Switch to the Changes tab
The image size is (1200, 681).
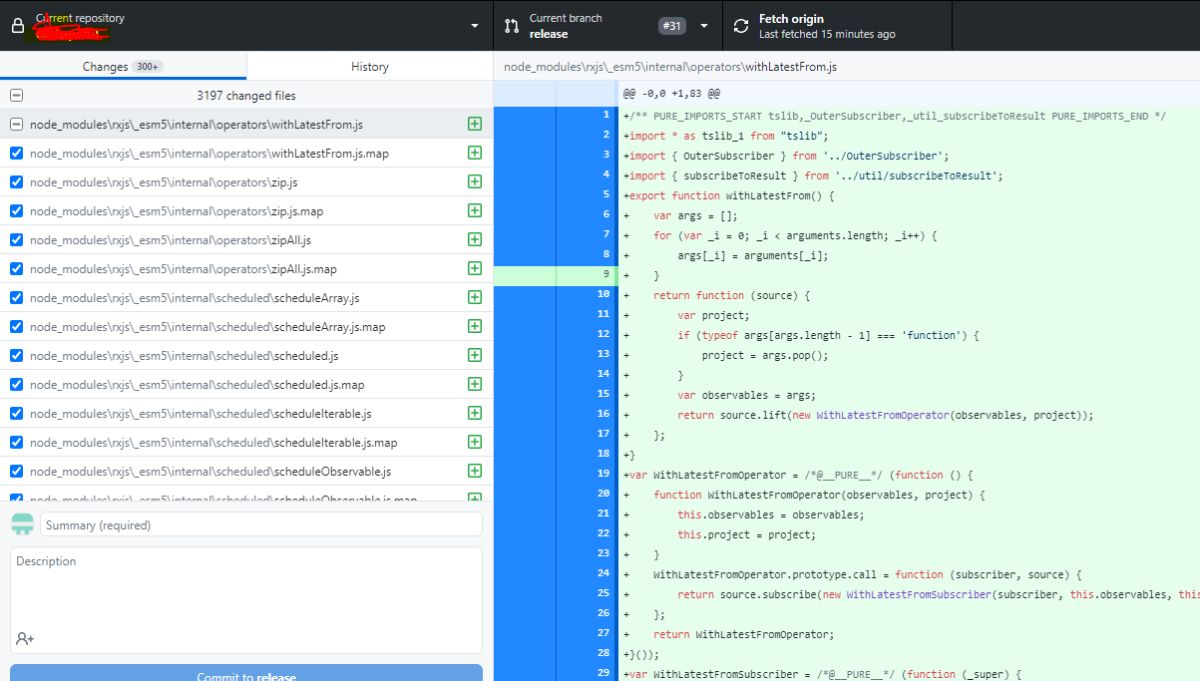pos(123,66)
